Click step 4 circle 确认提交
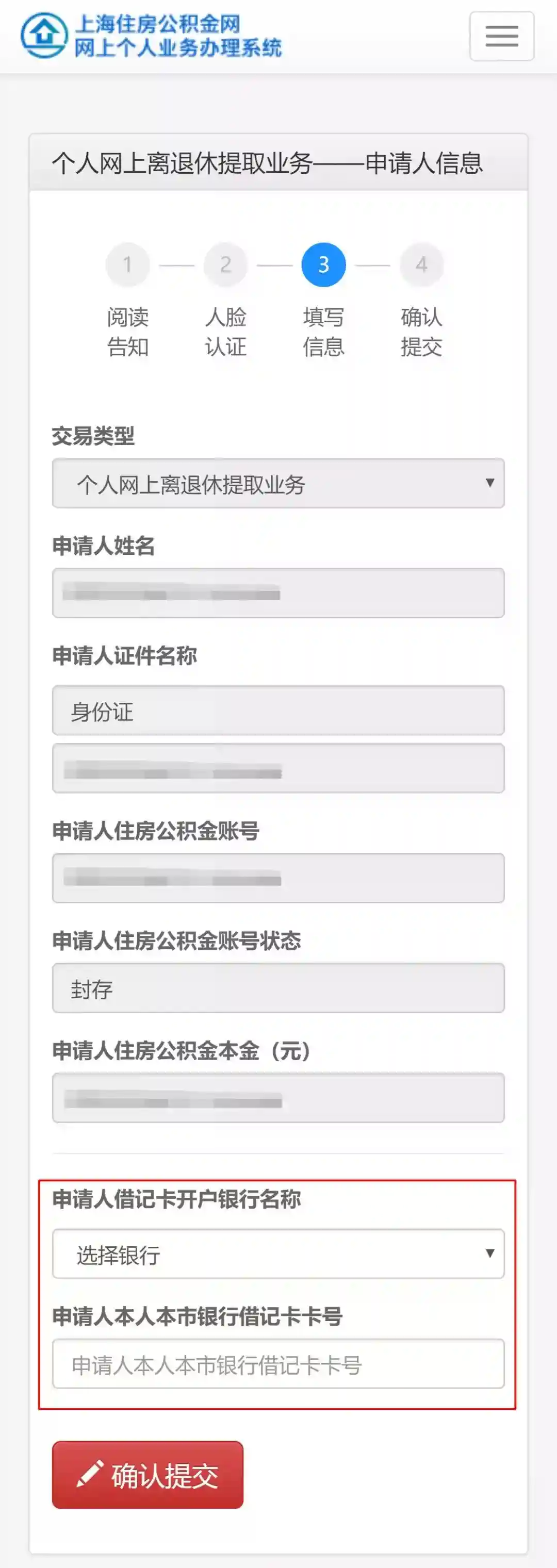Screen dimensions: 557x1568 click(421, 265)
